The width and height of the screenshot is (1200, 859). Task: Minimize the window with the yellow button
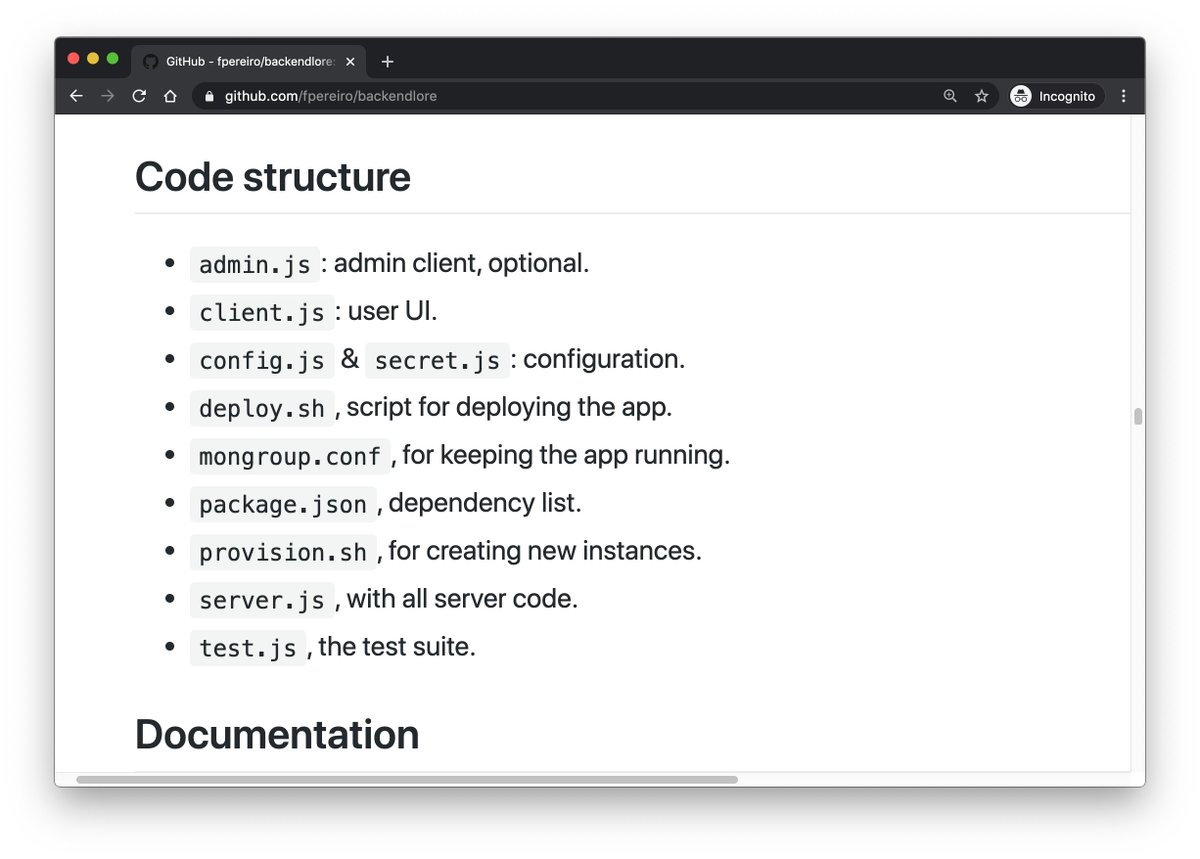[93, 59]
